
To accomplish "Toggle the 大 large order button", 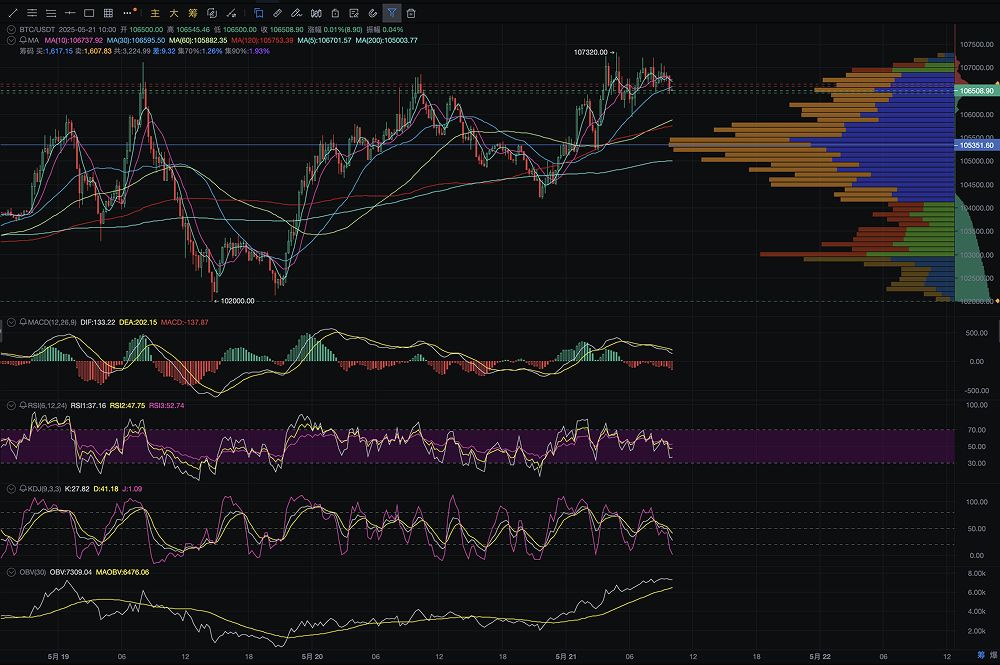I will 174,13.
